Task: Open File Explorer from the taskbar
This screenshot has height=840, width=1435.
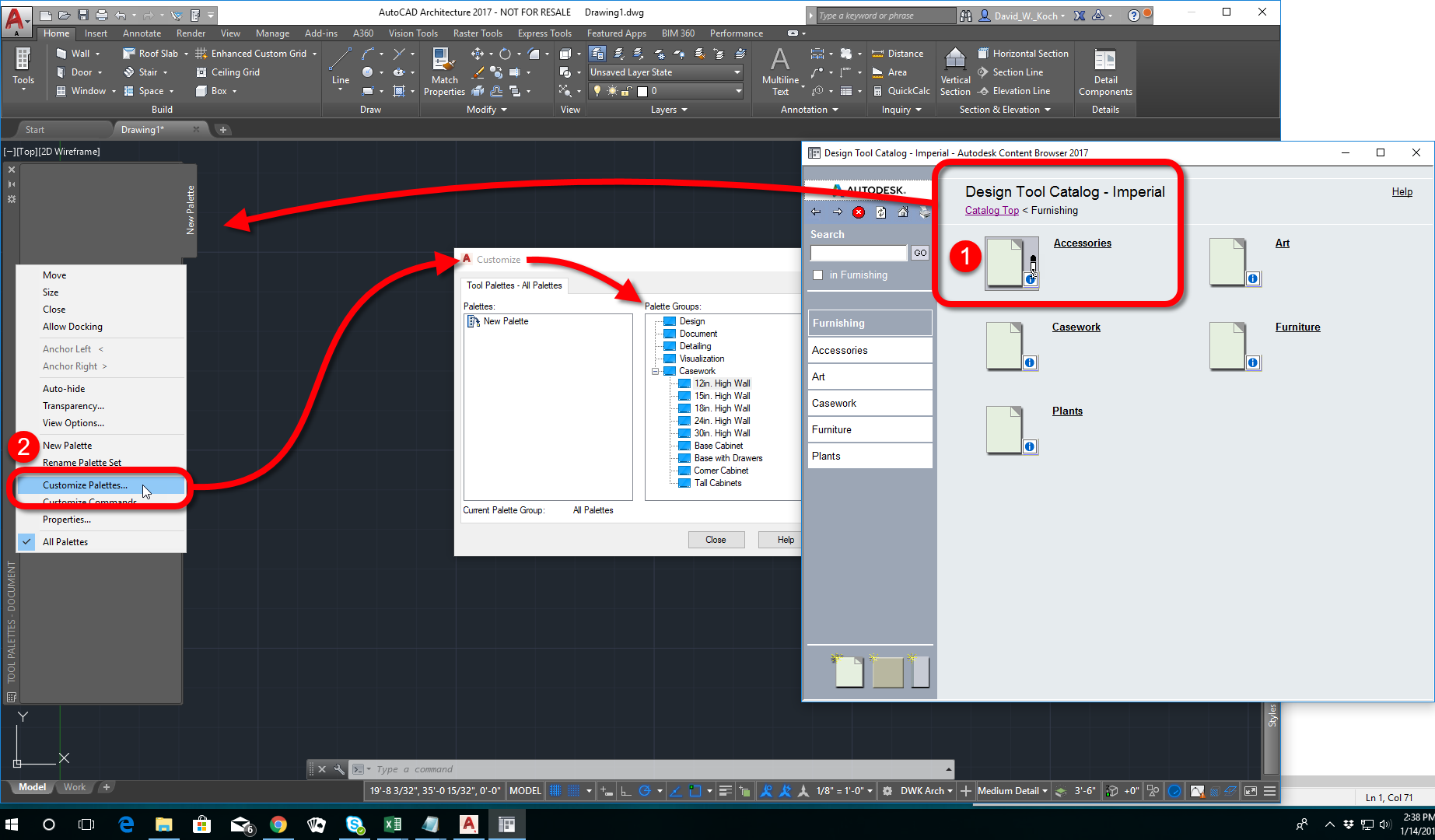Action: [x=163, y=824]
